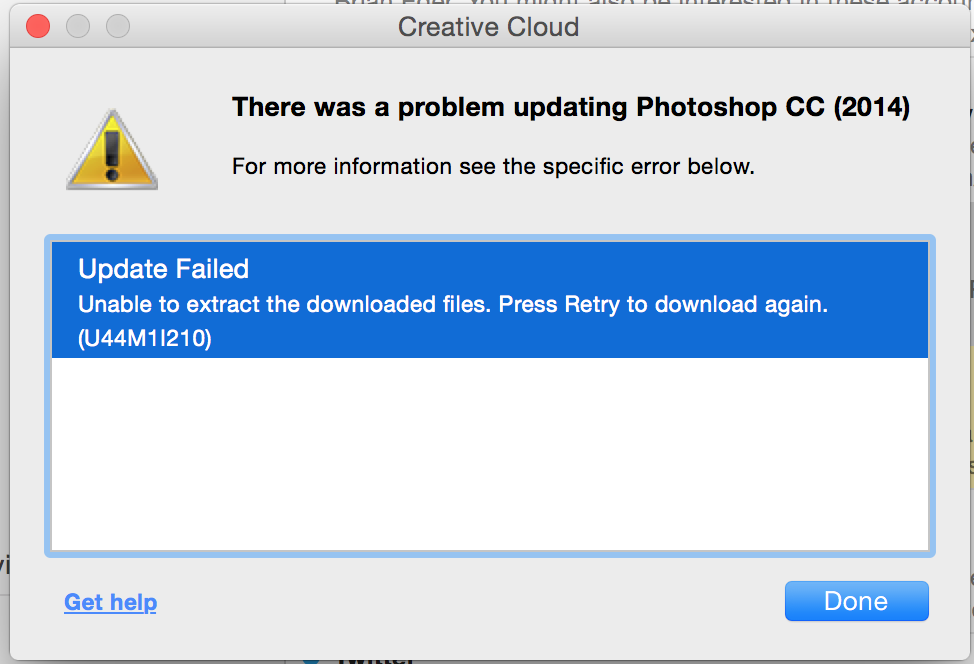
Task: Select the Update Failed error entry
Action: click(x=164, y=269)
